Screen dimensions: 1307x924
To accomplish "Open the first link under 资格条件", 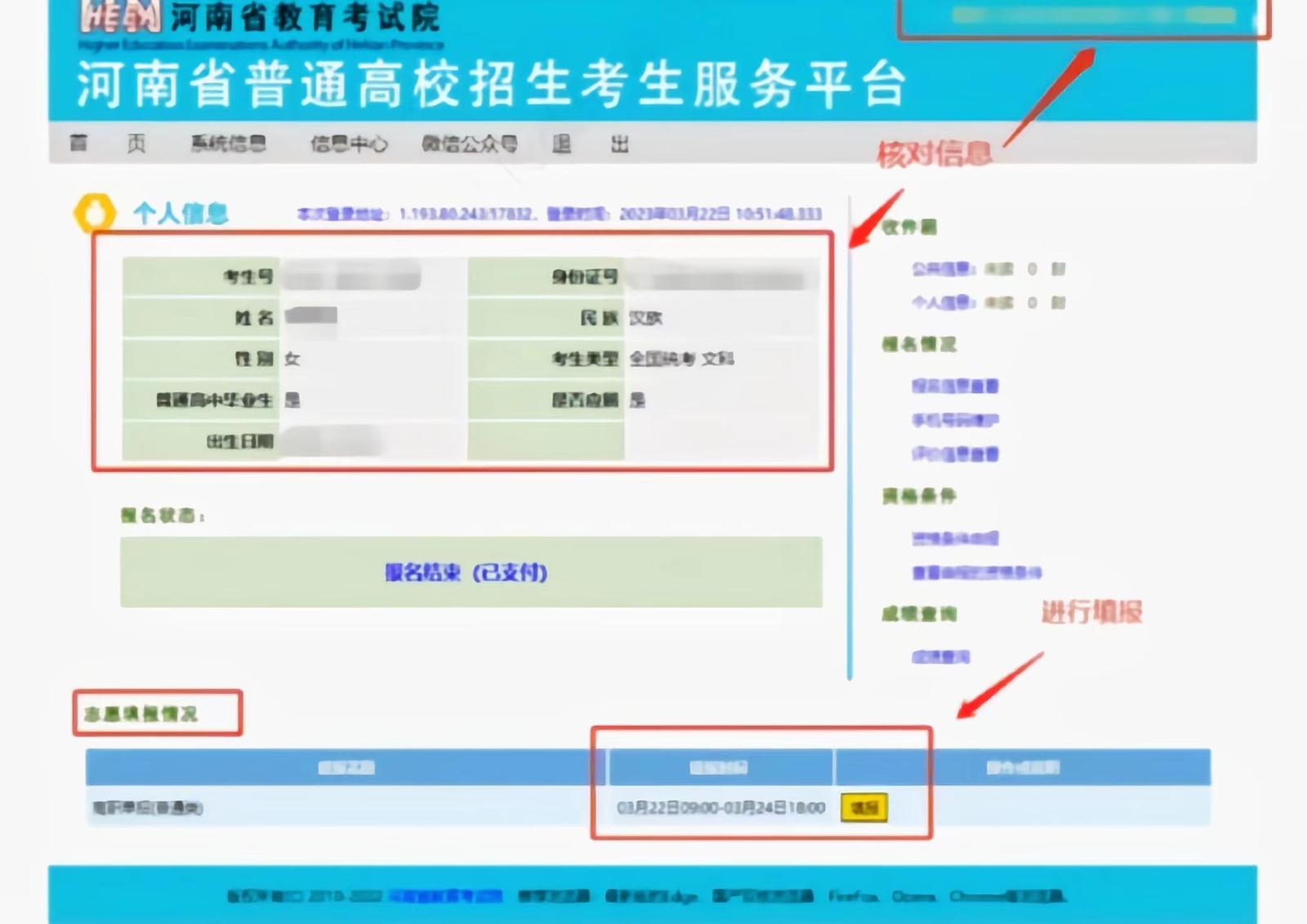I will pos(955,538).
